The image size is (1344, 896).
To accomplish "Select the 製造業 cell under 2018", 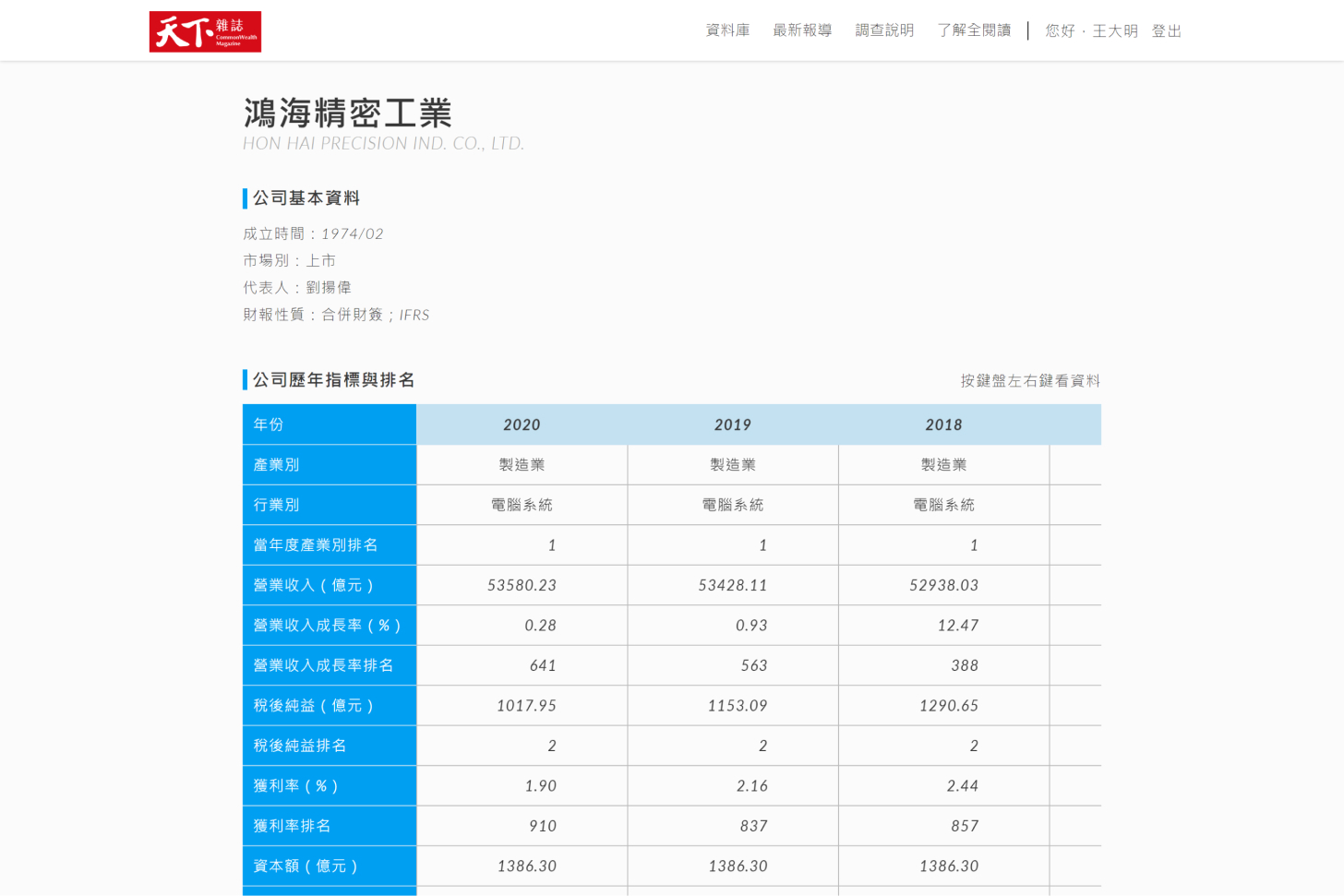I will click(x=943, y=465).
